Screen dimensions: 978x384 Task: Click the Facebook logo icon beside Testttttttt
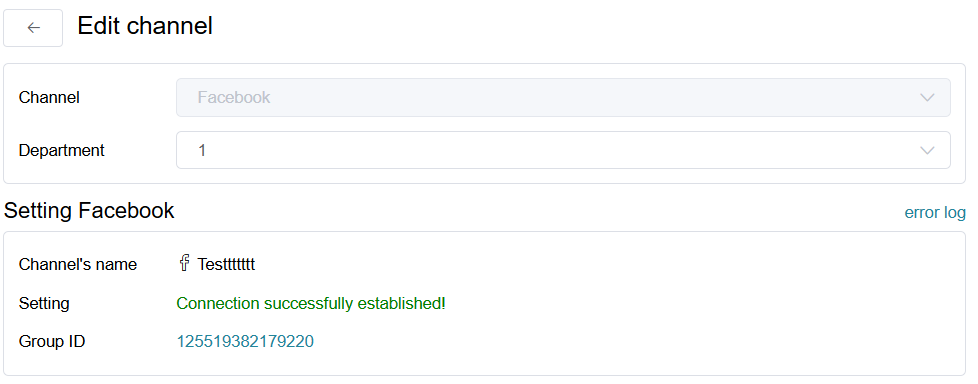click(184, 263)
